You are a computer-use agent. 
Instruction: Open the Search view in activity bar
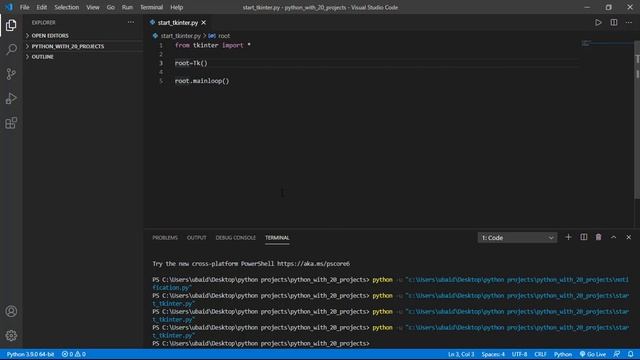pos(11,49)
